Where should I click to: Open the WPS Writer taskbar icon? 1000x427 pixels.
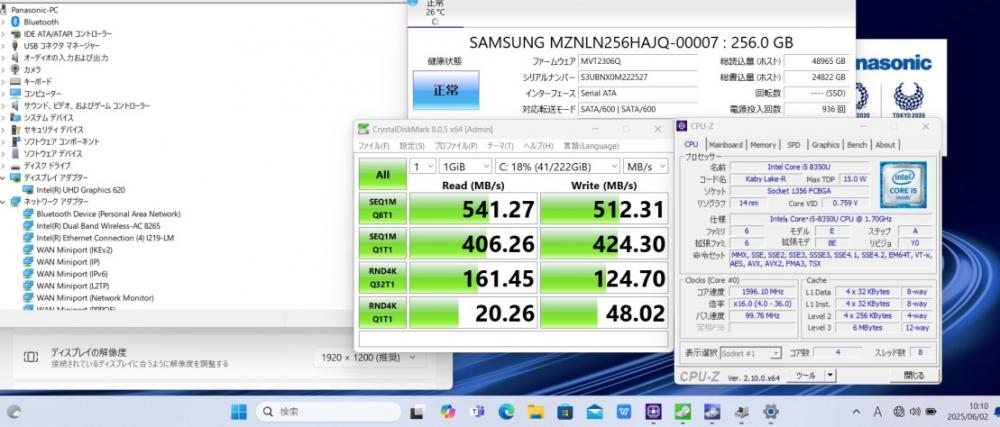point(624,412)
